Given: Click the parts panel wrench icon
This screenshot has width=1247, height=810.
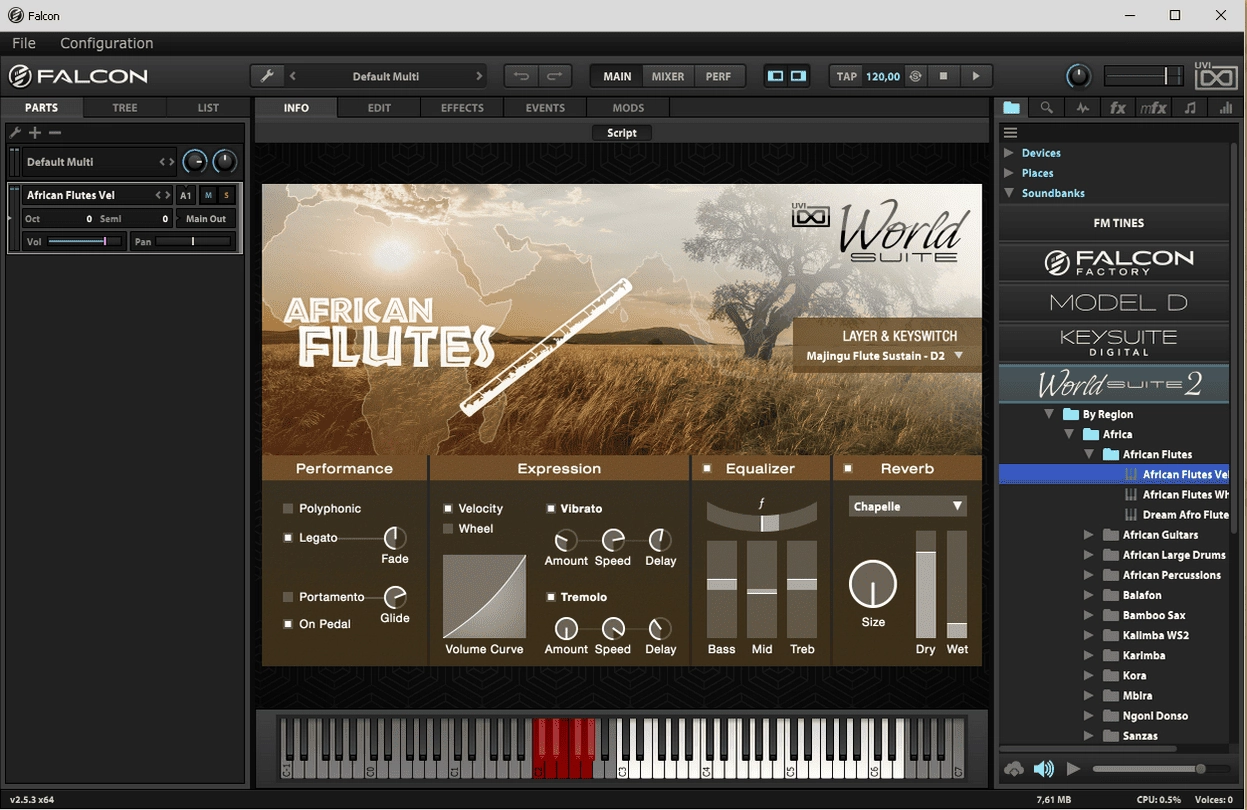Looking at the screenshot, I should (x=15, y=132).
